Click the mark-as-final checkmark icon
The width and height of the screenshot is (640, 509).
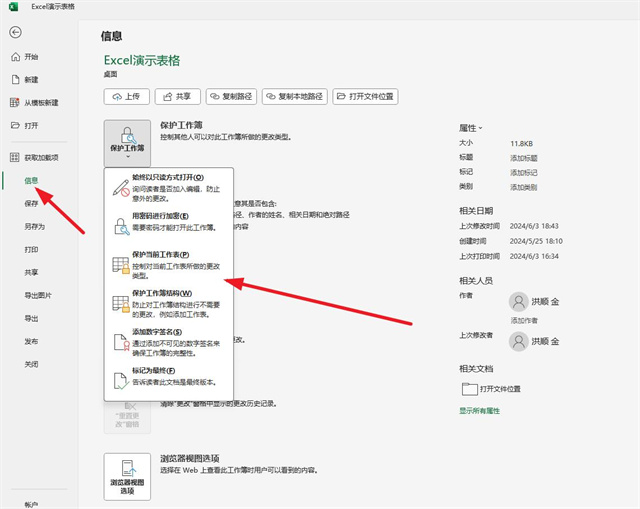click(121, 381)
